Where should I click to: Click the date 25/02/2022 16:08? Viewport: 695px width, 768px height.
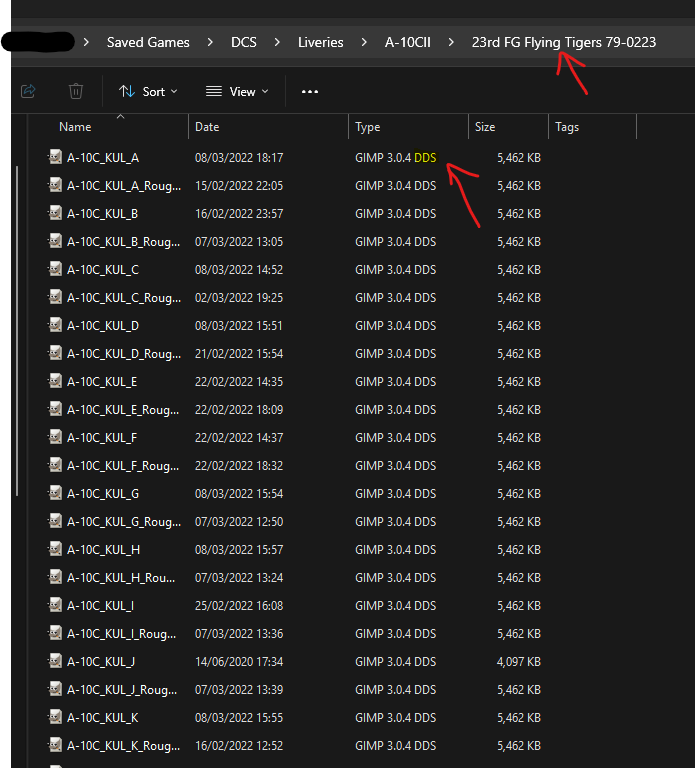(239, 606)
